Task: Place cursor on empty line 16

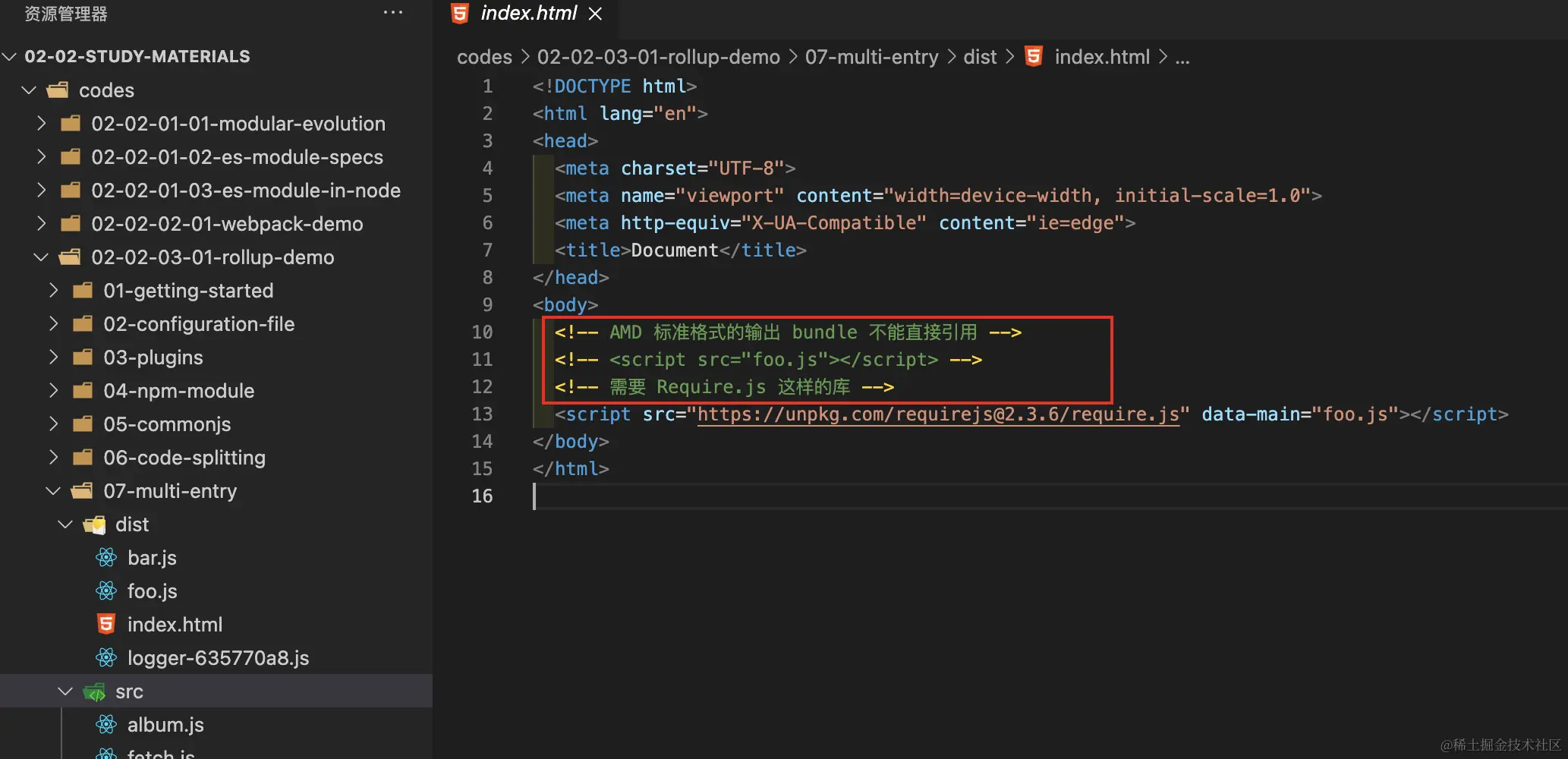Action: (1050, 496)
